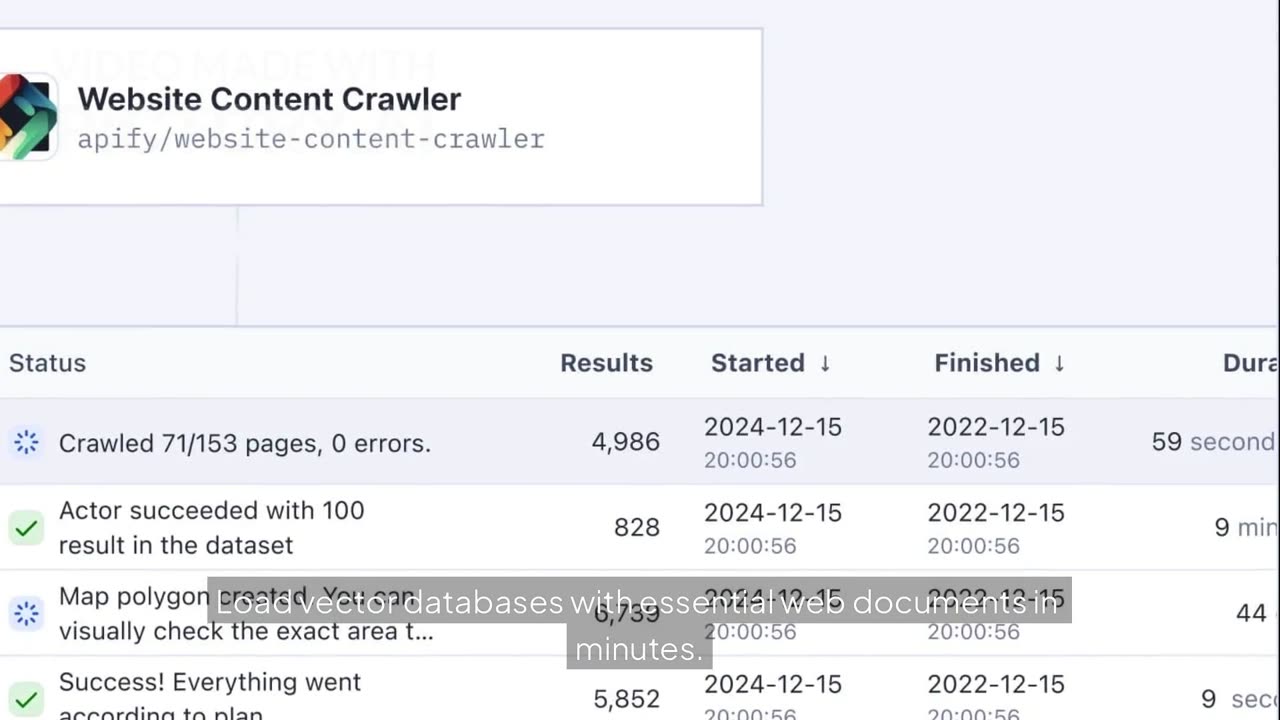Click the Website Content Crawler logo icon
Viewport: 1280px width, 720px height.
28,116
